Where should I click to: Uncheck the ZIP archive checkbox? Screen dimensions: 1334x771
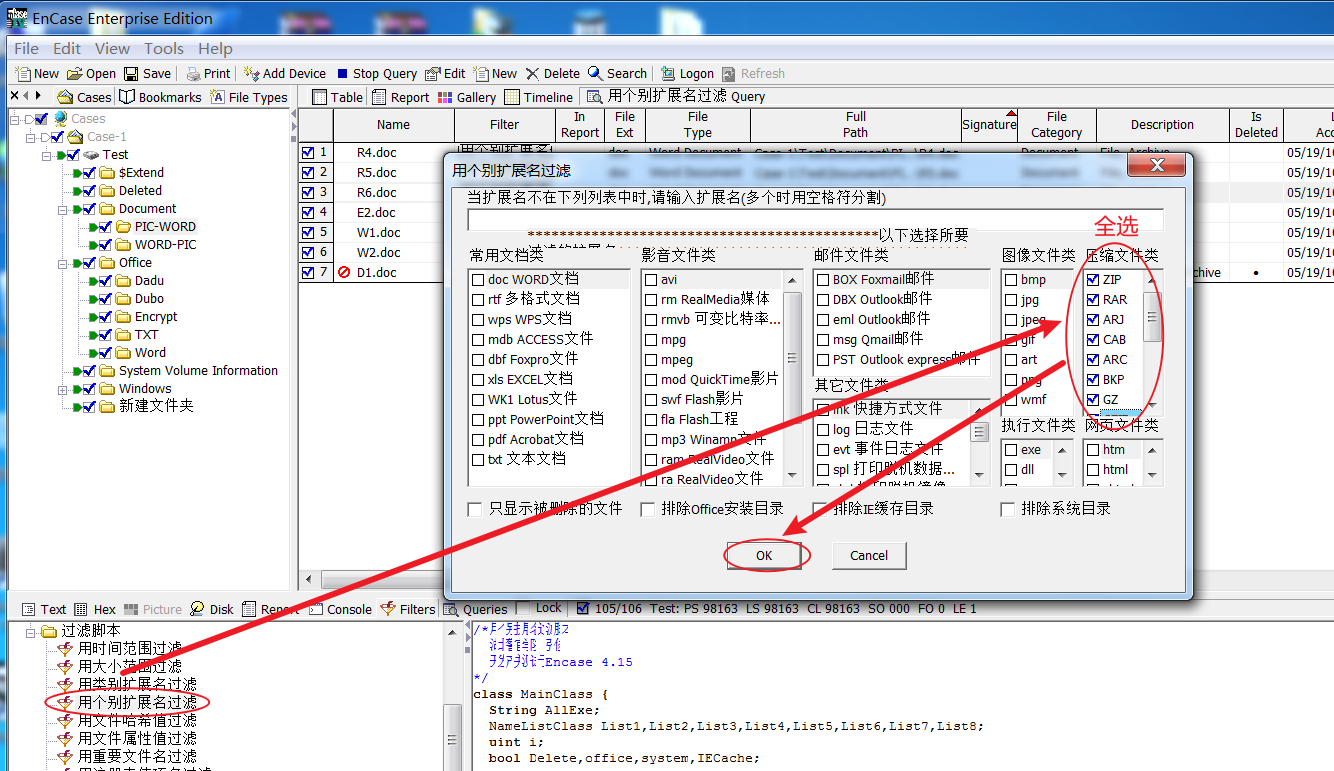click(x=1093, y=280)
